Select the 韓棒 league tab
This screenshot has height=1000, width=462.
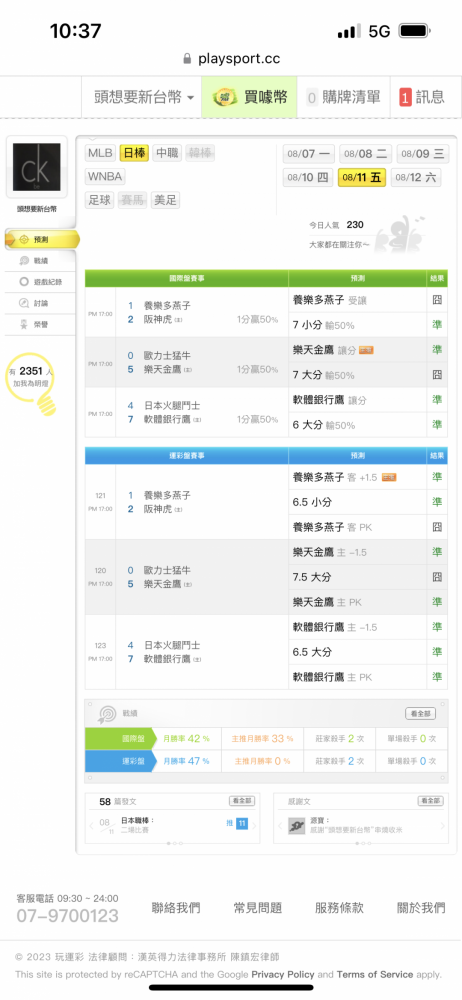pyautogui.click(x=200, y=153)
